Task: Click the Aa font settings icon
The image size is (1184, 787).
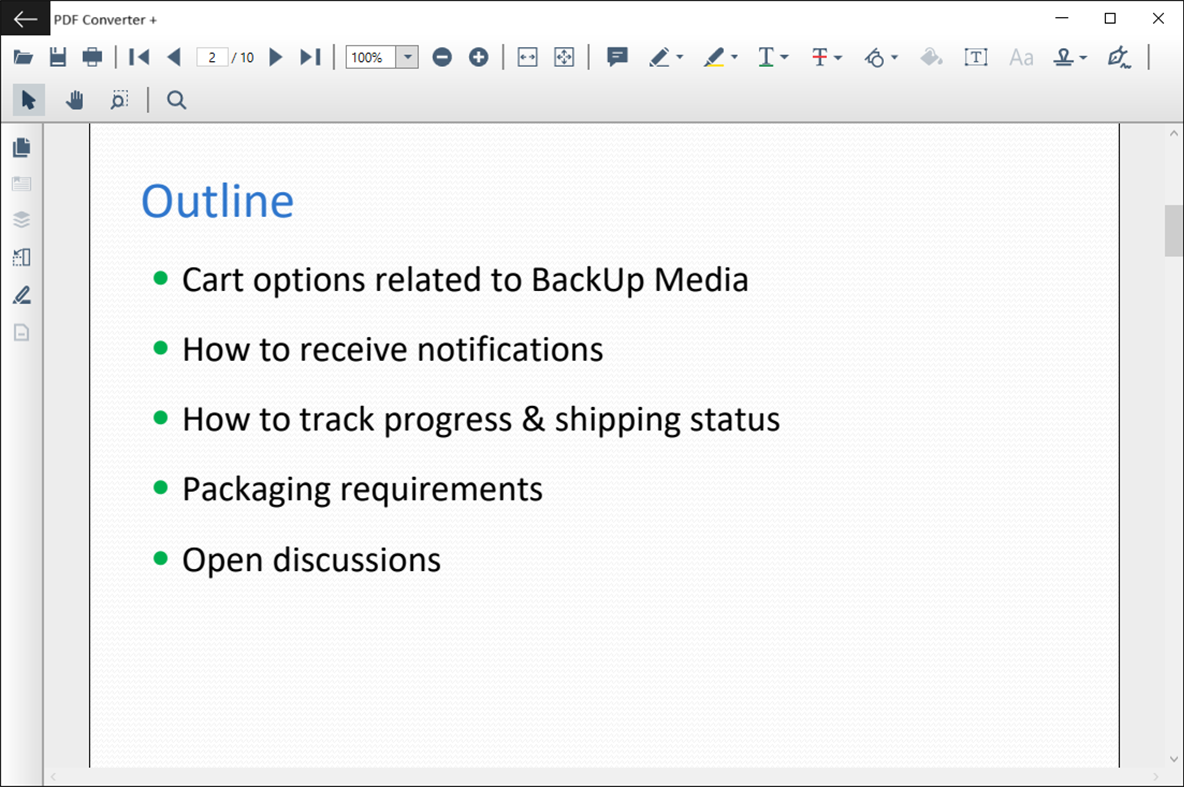Action: point(1021,57)
